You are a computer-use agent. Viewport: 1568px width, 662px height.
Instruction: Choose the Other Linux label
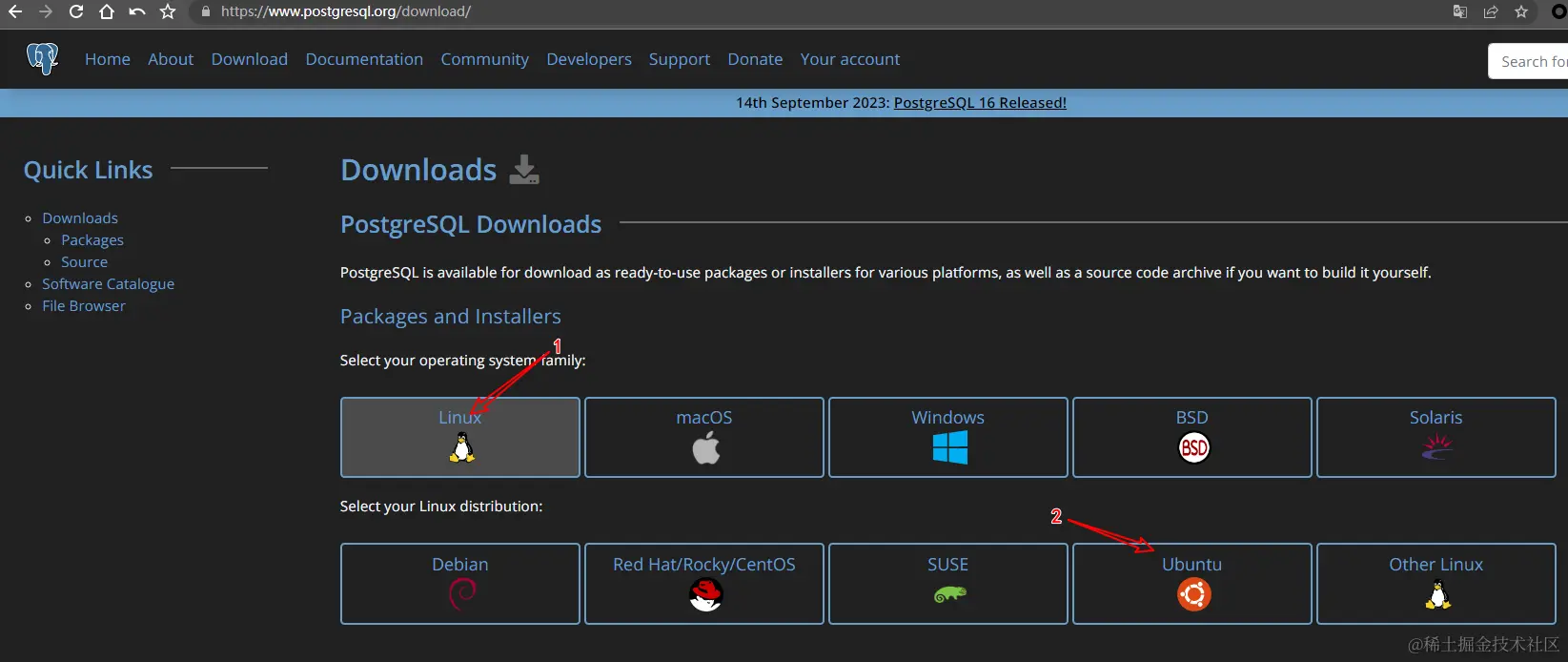point(1436,565)
